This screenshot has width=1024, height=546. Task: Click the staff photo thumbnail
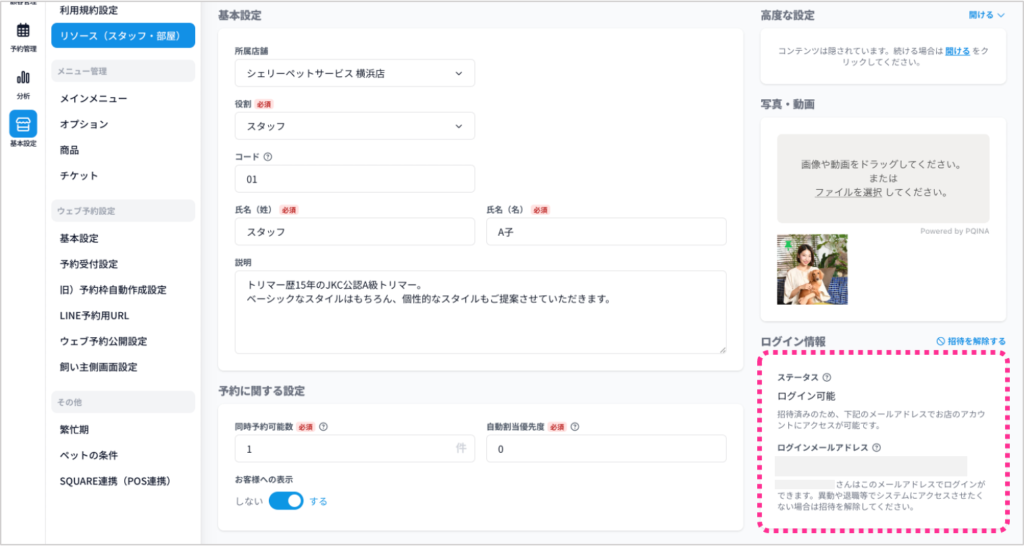point(812,269)
